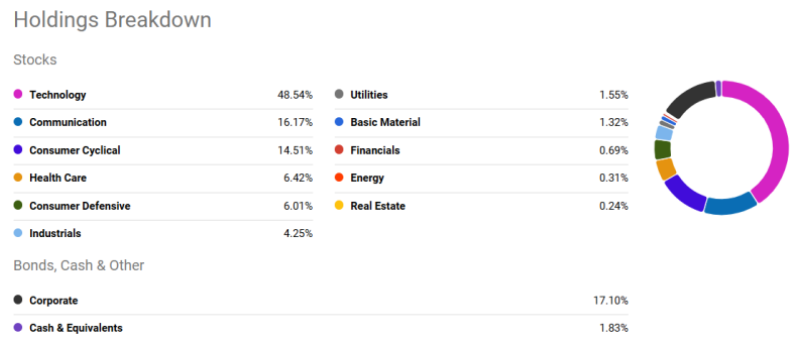Click the Consumer Cyclical legend dot
Screen dimensions: 801x360
[x=18, y=150]
